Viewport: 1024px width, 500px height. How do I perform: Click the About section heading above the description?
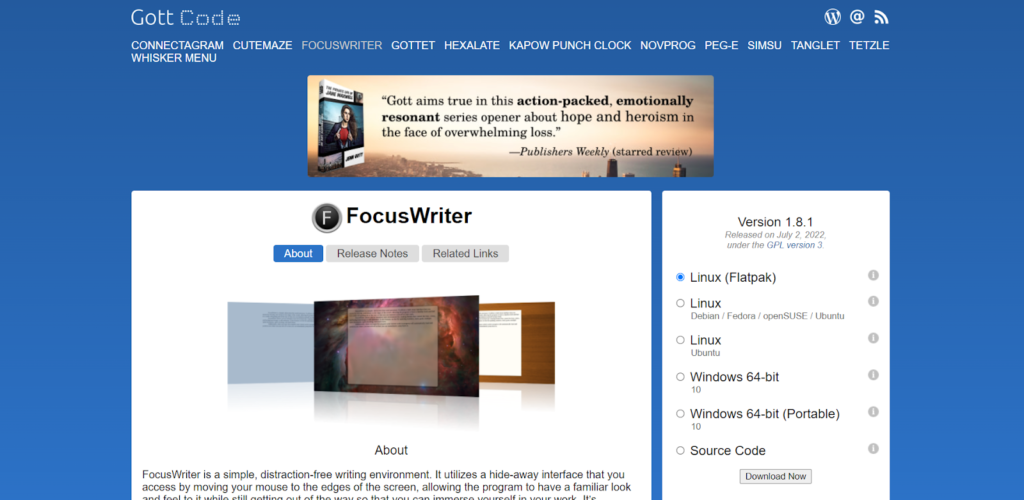pyautogui.click(x=391, y=450)
